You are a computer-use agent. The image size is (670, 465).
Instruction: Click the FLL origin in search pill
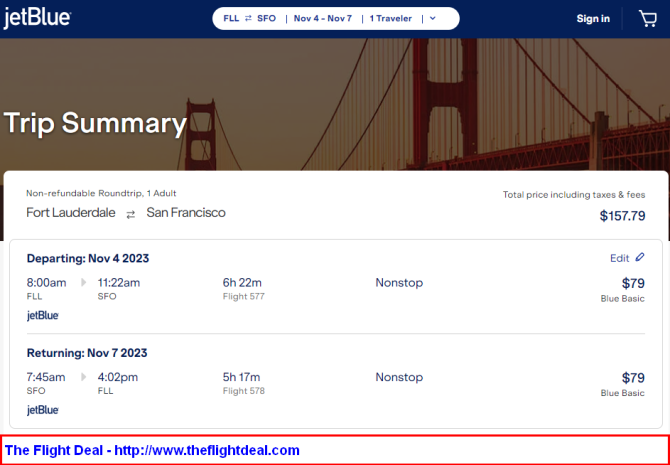pyautogui.click(x=231, y=18)
